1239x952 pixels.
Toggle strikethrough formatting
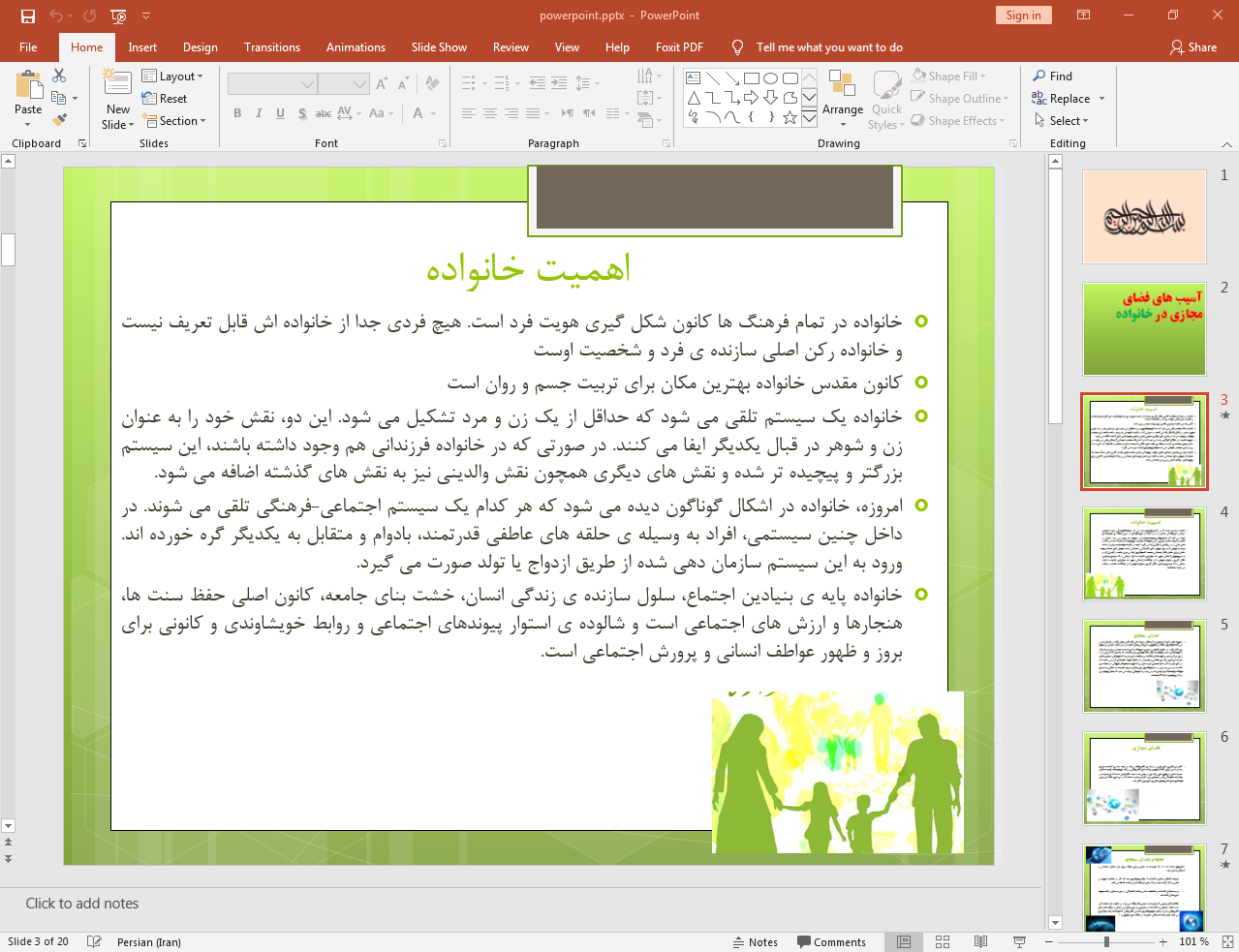(x=324, y=113)
